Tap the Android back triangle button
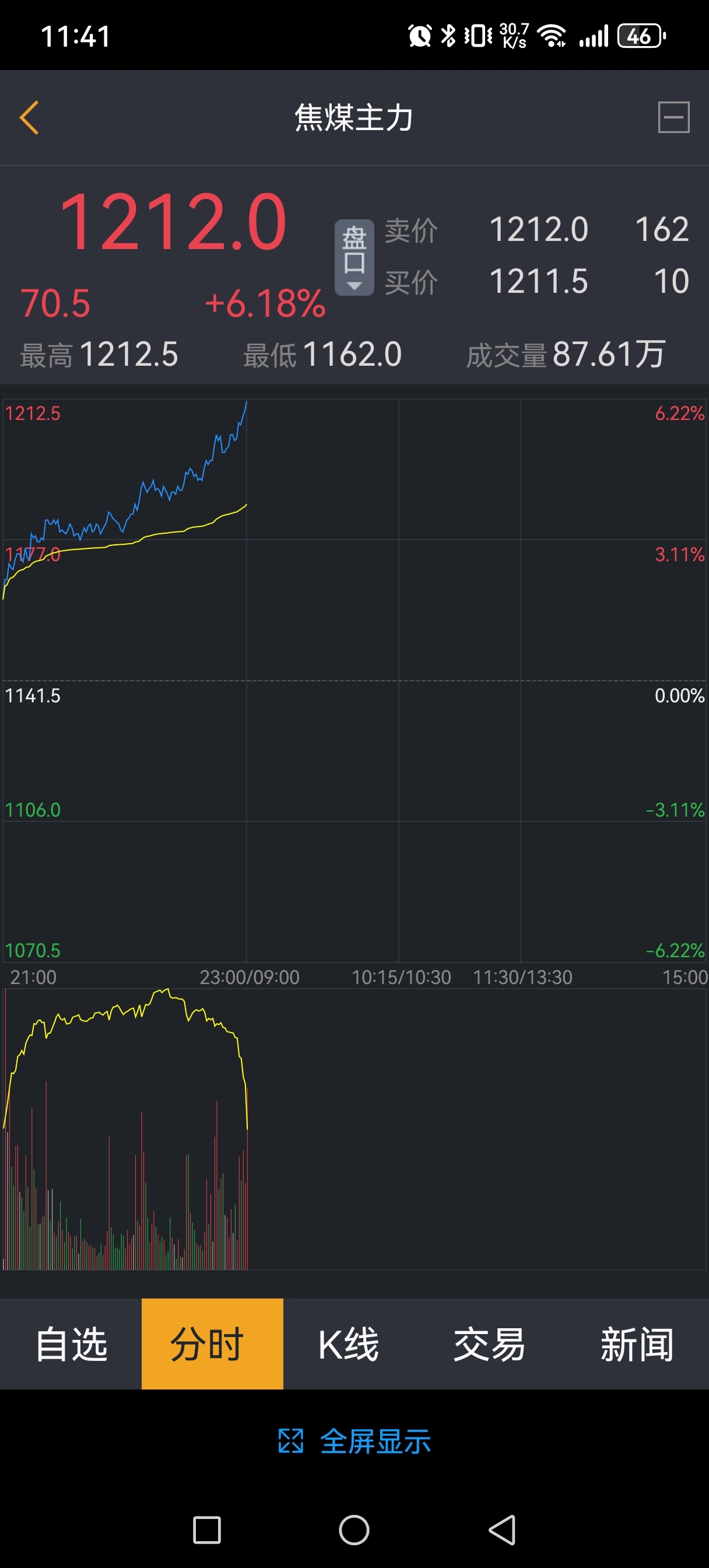Image resolution: width=709 pixels, height=1568 pixels. 503,1529
